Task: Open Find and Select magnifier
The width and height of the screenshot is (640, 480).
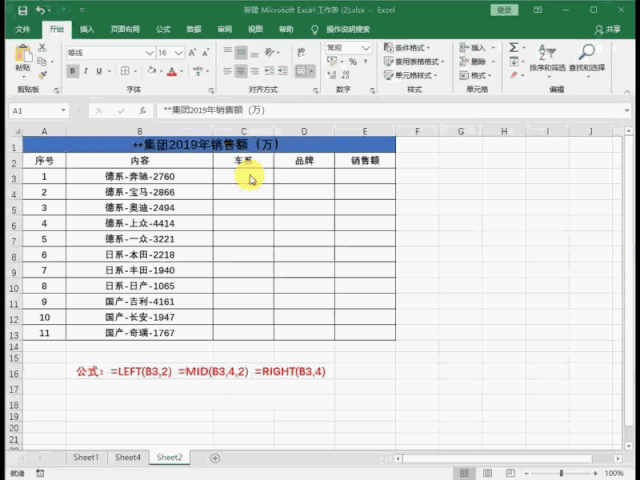Action: click(x=587, y=60)
